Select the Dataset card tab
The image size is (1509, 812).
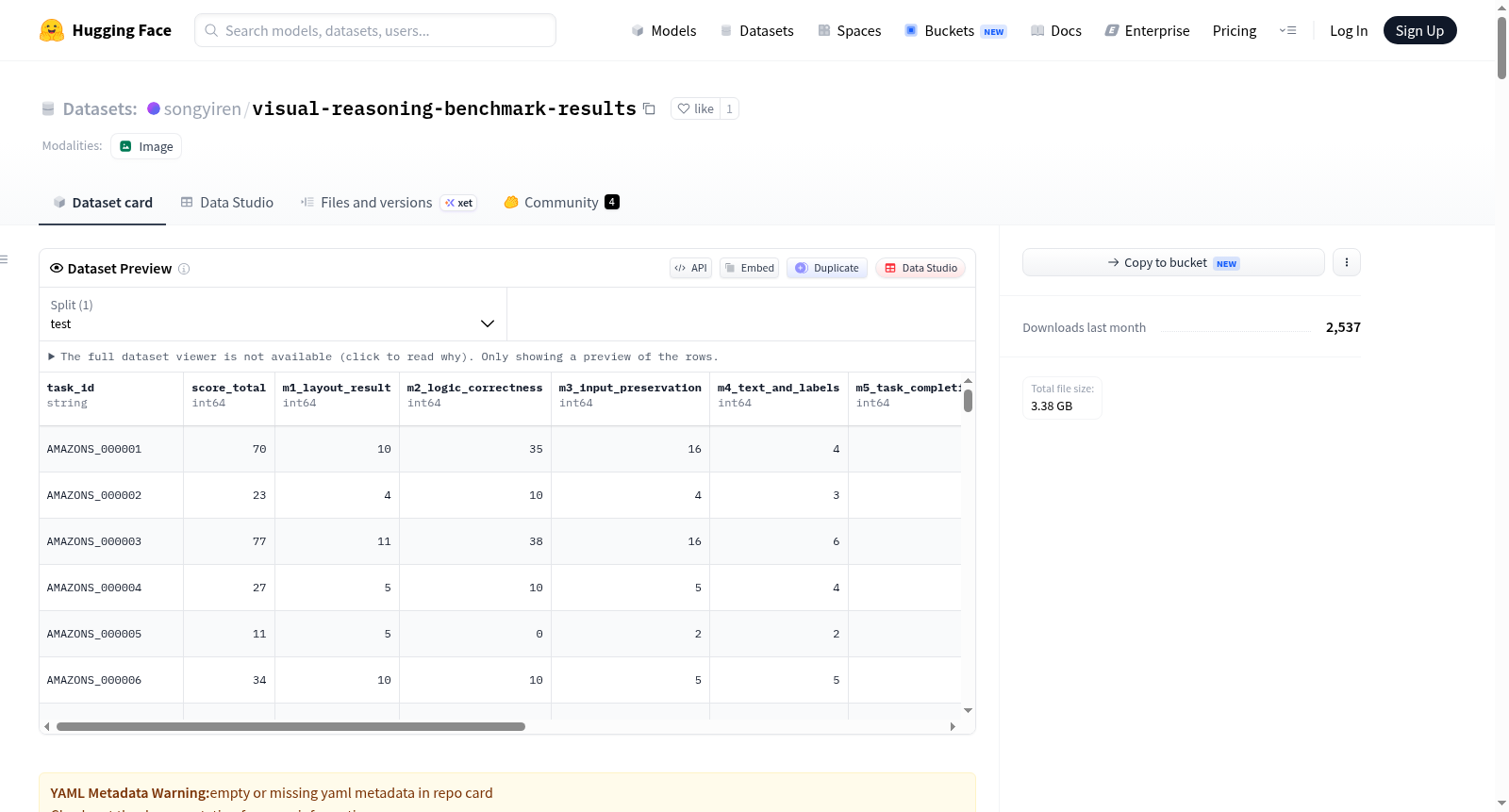pyautogui.click(x=103, y=203)
